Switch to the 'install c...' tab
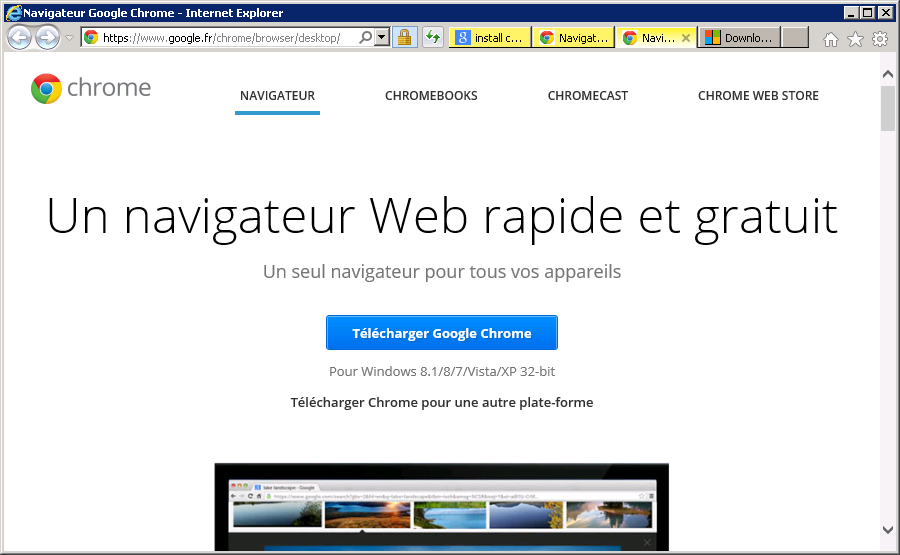The width and height of the screenshot is (900, 555). click(490, 38)
